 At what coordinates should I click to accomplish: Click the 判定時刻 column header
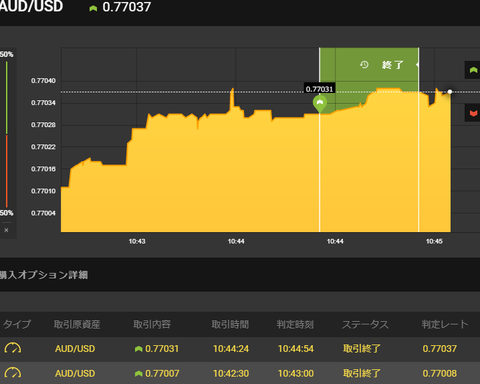coord(295,324)
